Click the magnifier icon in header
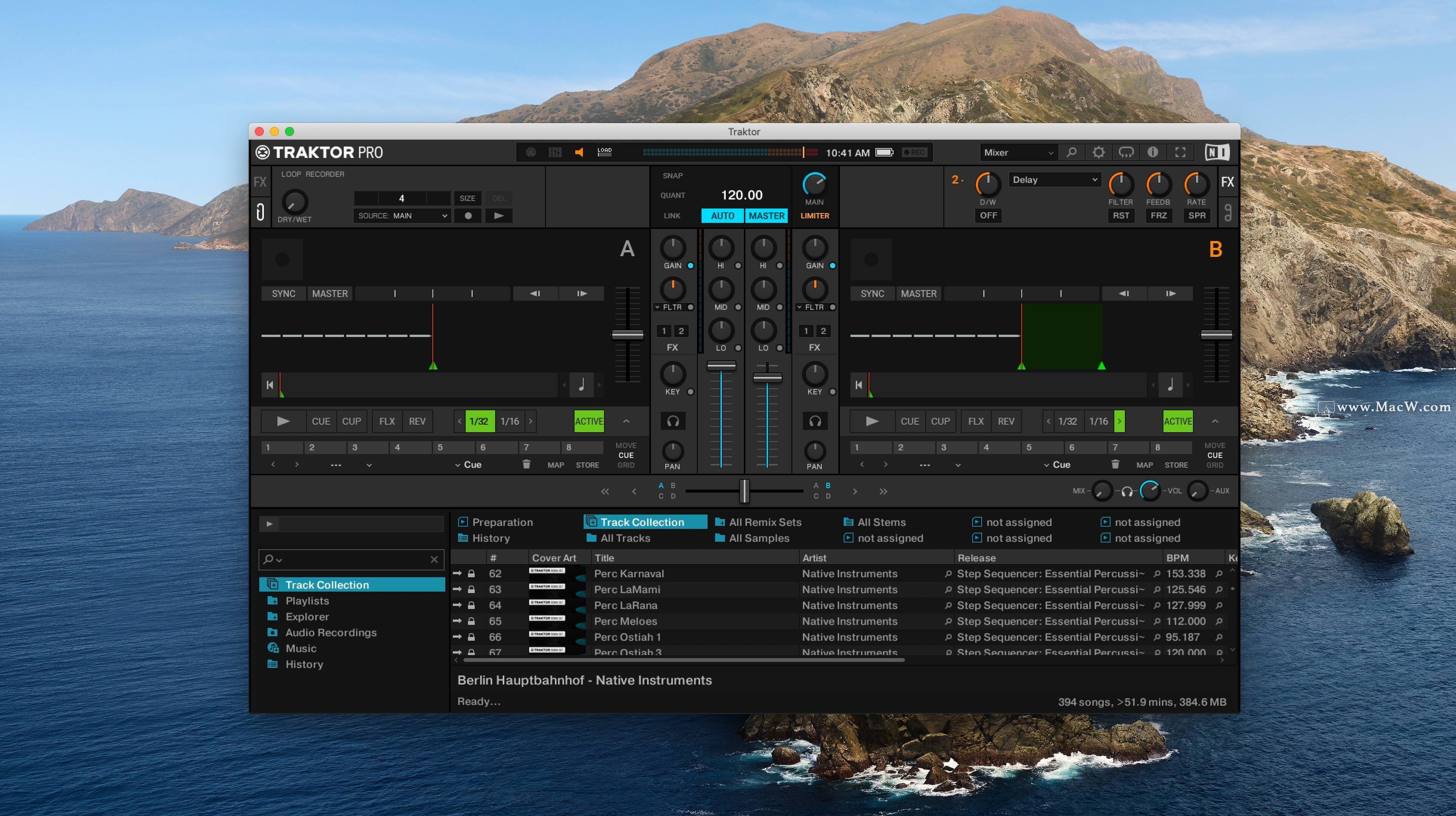Image resolution: width=1456 pixels, height=816 pixels. tap(1071, 153)
